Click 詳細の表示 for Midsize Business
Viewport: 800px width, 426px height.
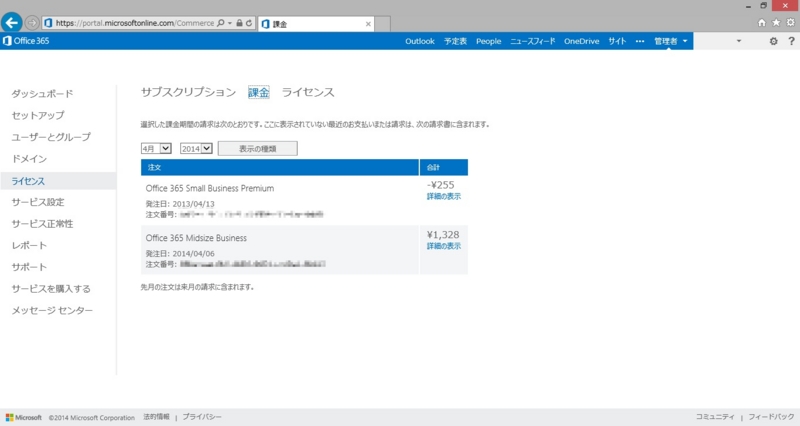[443, 246]
